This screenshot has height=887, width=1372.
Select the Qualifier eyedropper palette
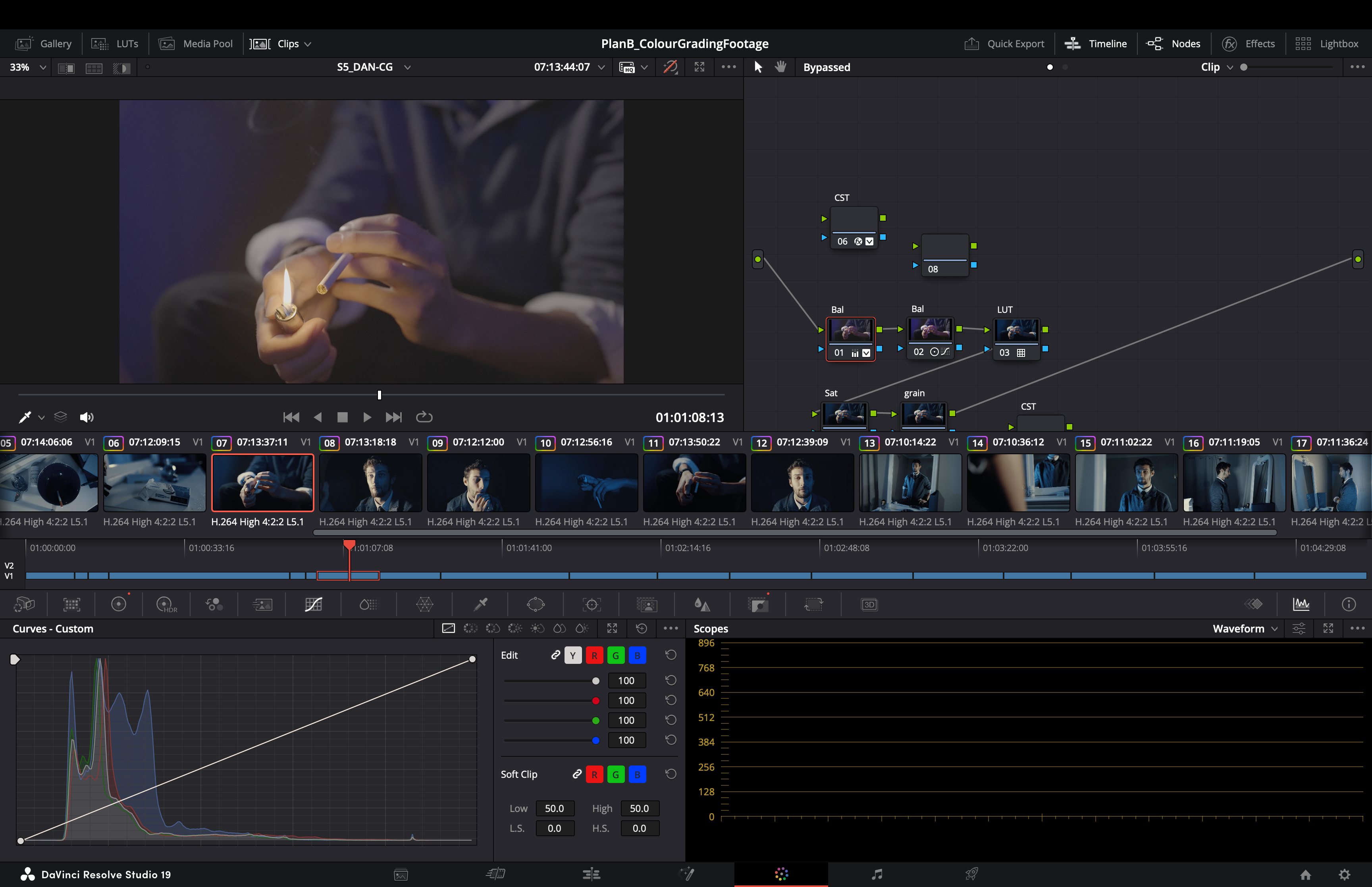coord(480,604)
